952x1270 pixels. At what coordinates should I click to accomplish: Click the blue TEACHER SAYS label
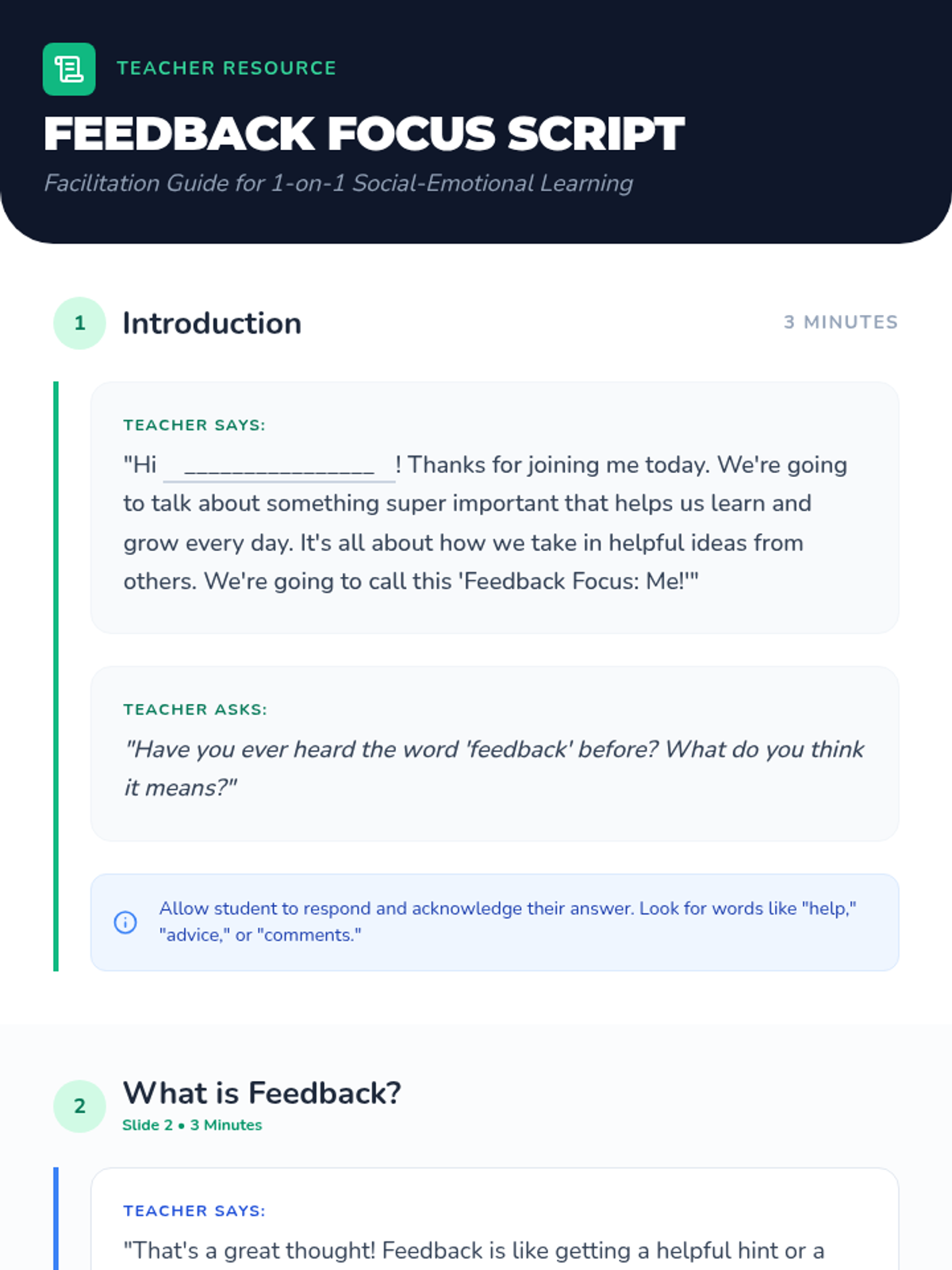click(194, 1211)
